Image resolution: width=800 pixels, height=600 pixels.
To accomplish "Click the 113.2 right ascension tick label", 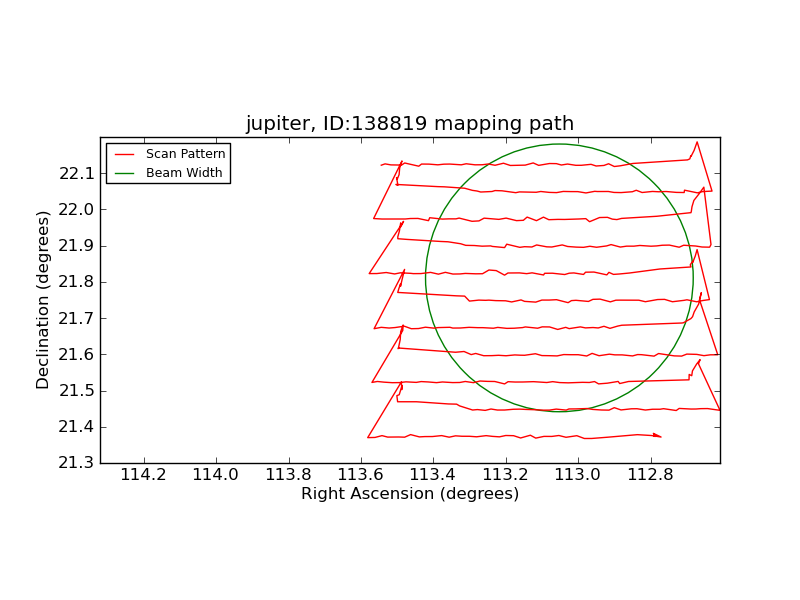I will [x=506, y=475].
